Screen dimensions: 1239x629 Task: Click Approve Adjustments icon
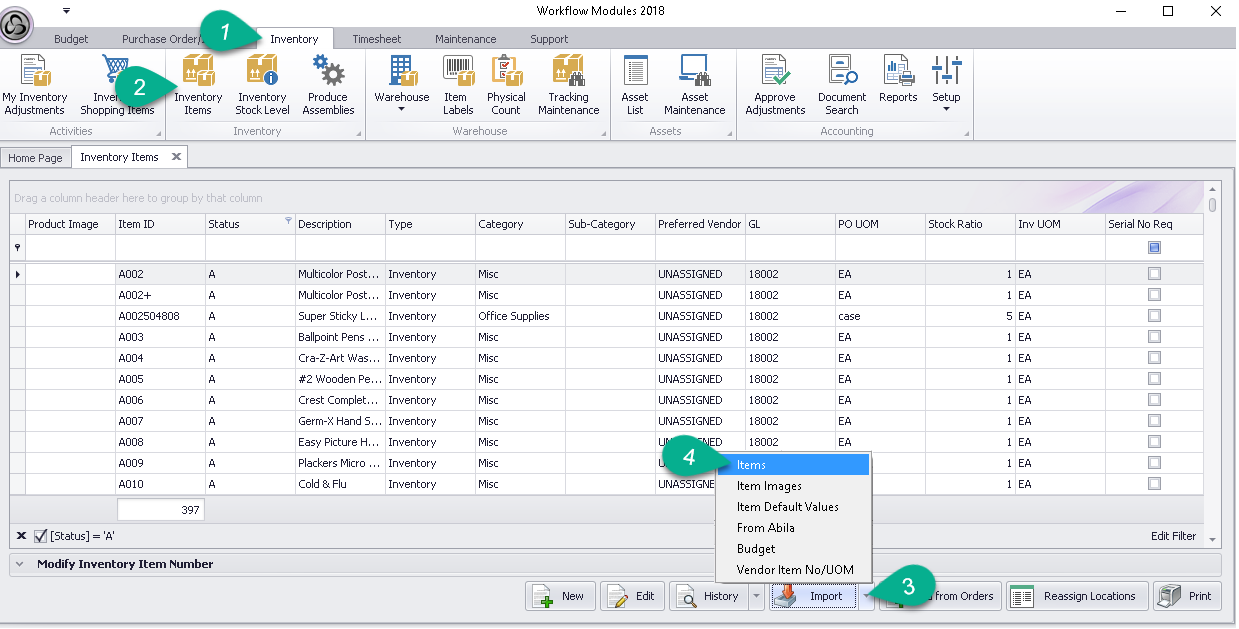775,85
